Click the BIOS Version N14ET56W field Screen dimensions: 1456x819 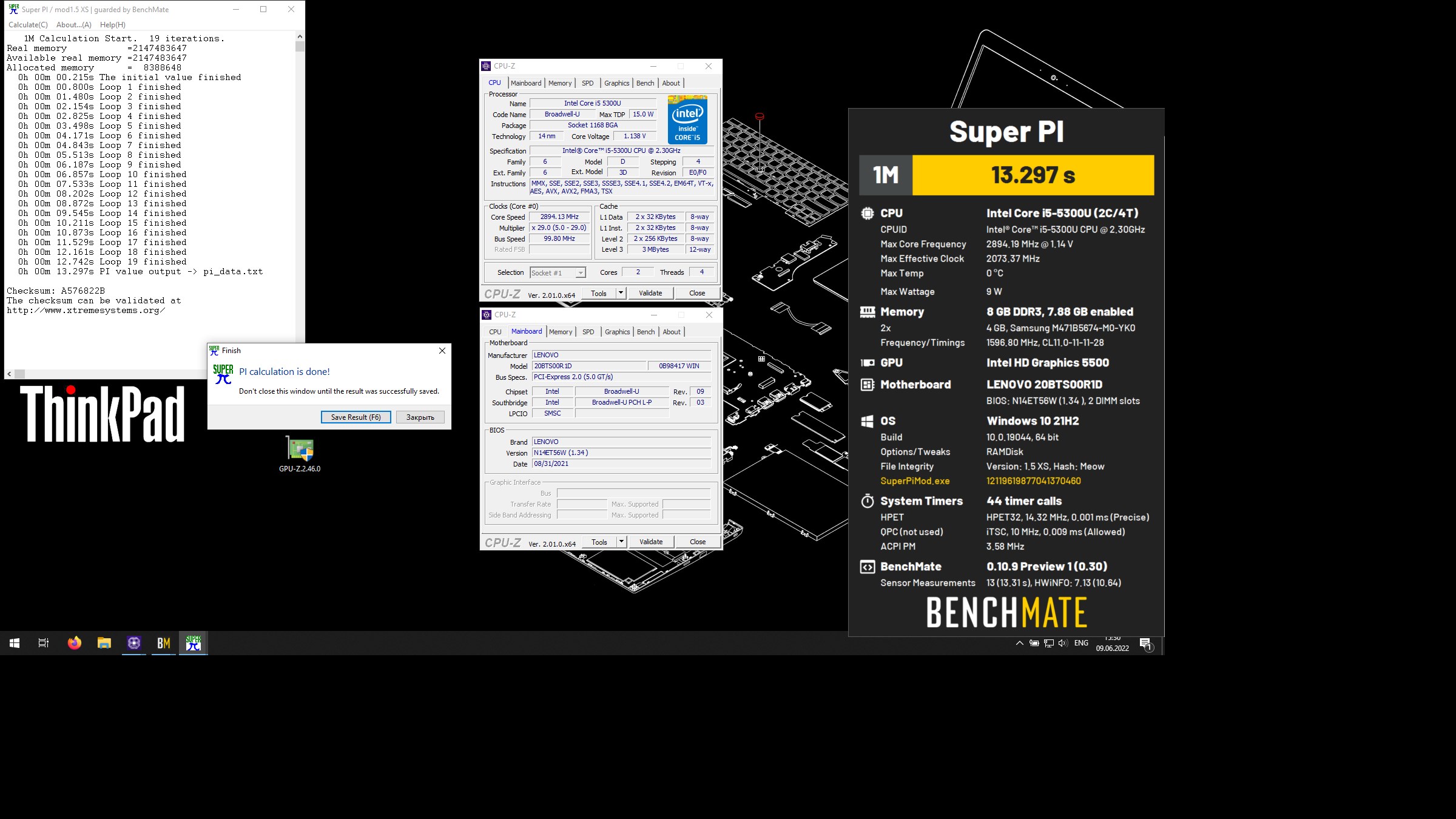point(621,453)
